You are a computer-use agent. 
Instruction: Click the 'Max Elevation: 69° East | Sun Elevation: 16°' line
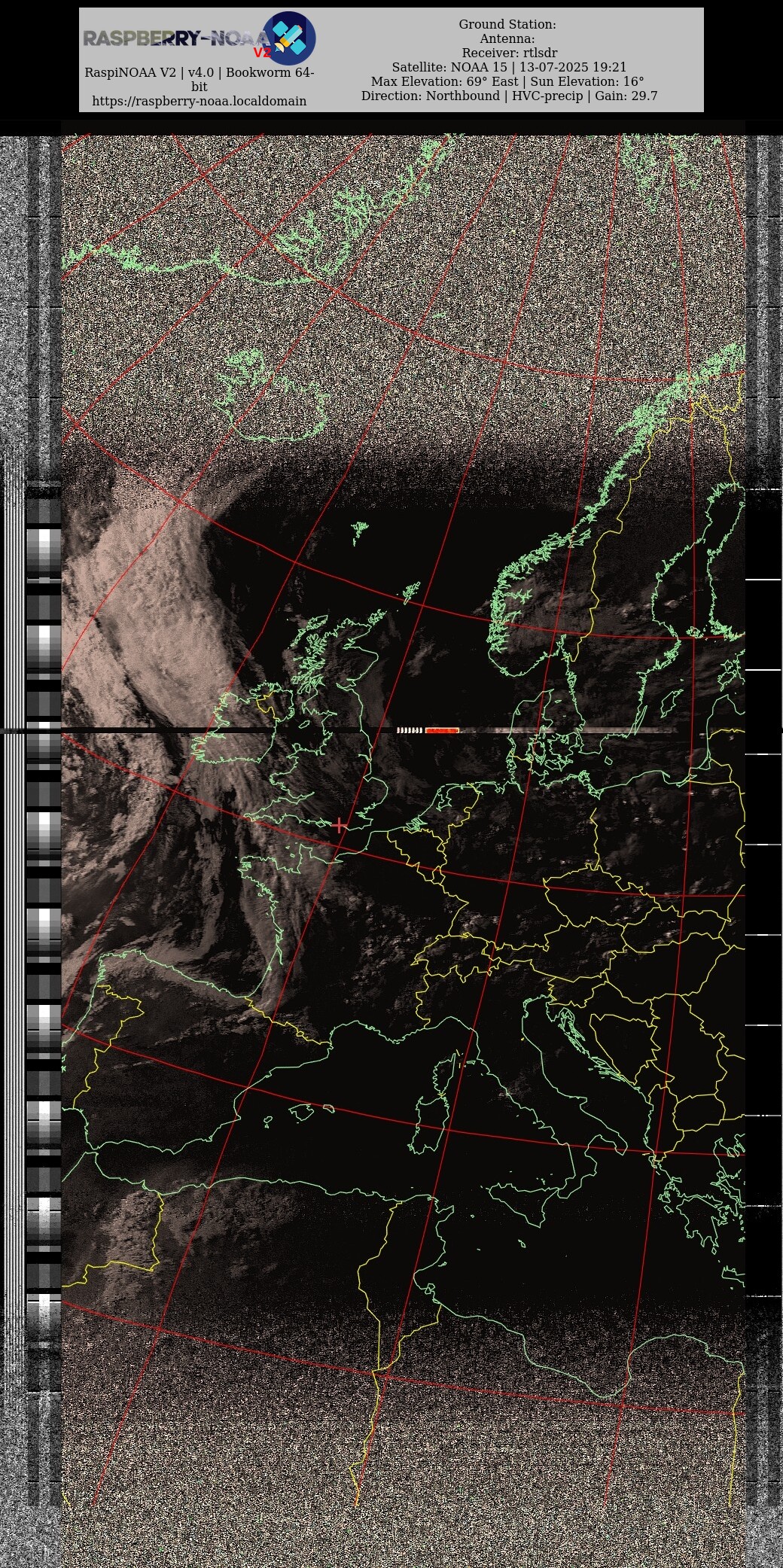point(507,82)
